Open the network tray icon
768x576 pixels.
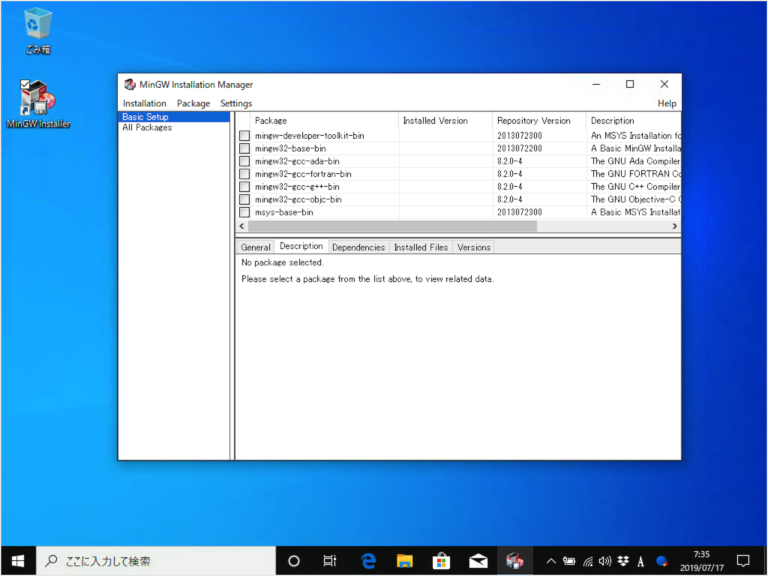(588, 561)
